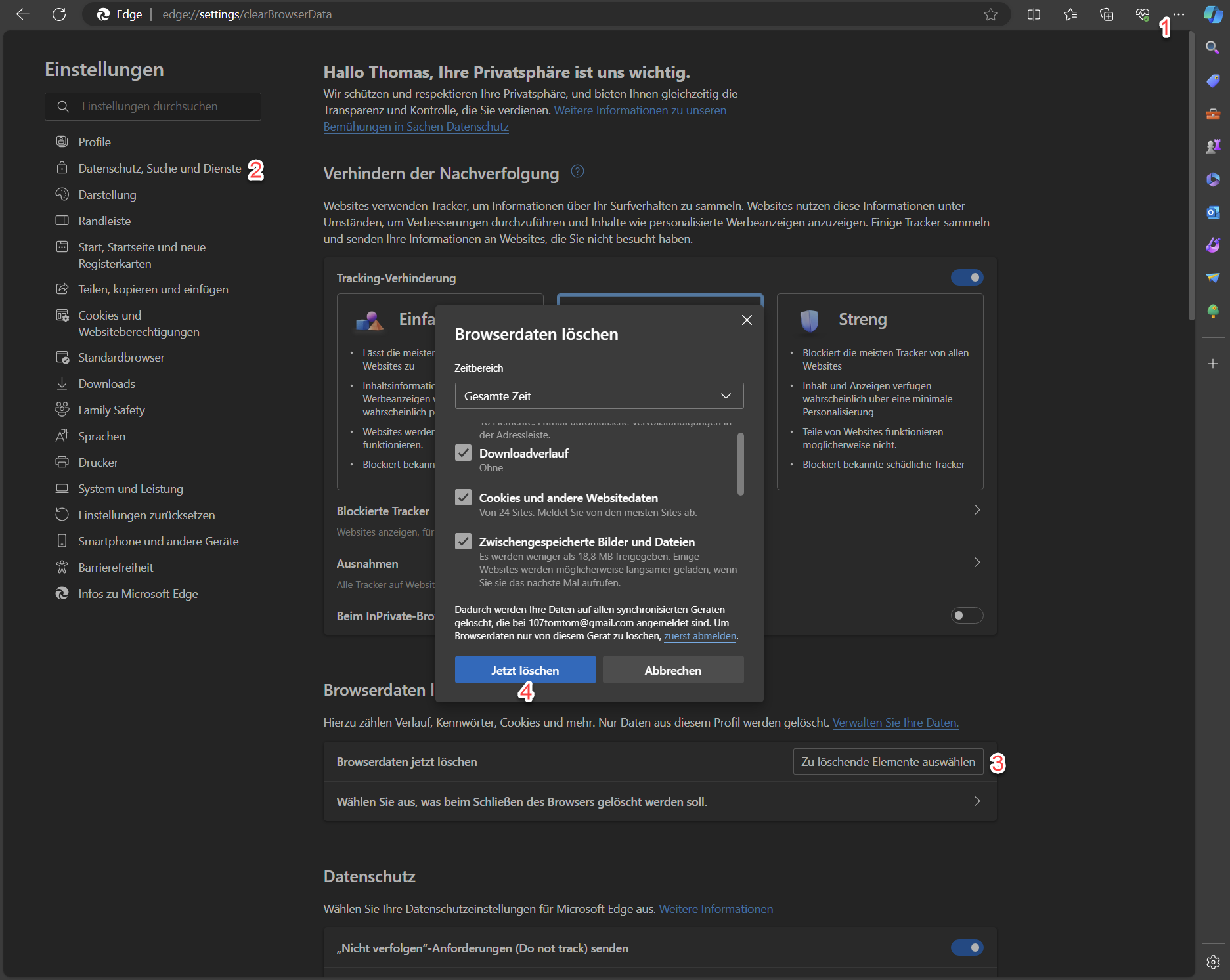
Task: Open the Favorites list icon
Action: (x=1070, y=14)
